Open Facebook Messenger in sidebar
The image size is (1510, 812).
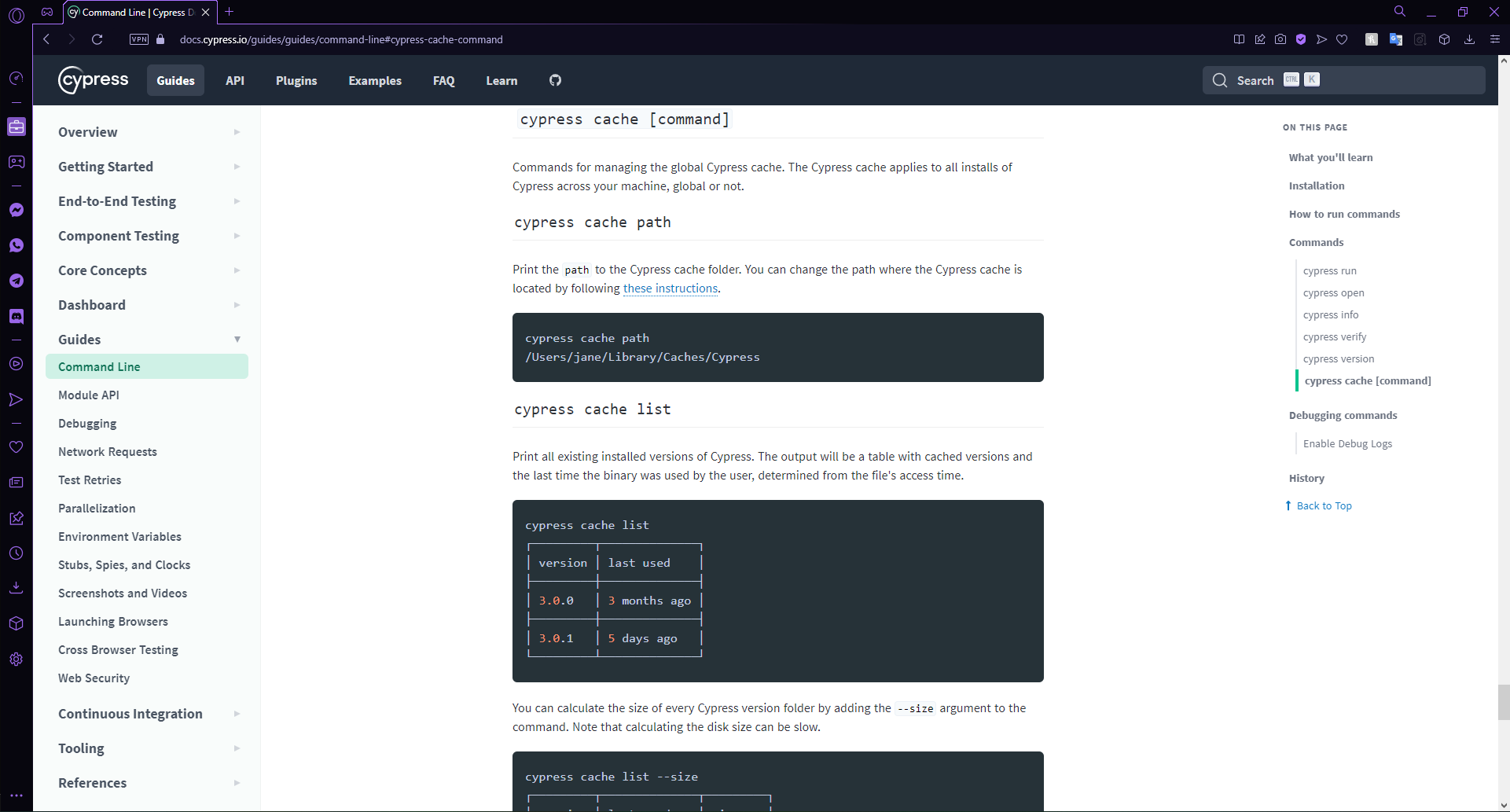[16, 210]
